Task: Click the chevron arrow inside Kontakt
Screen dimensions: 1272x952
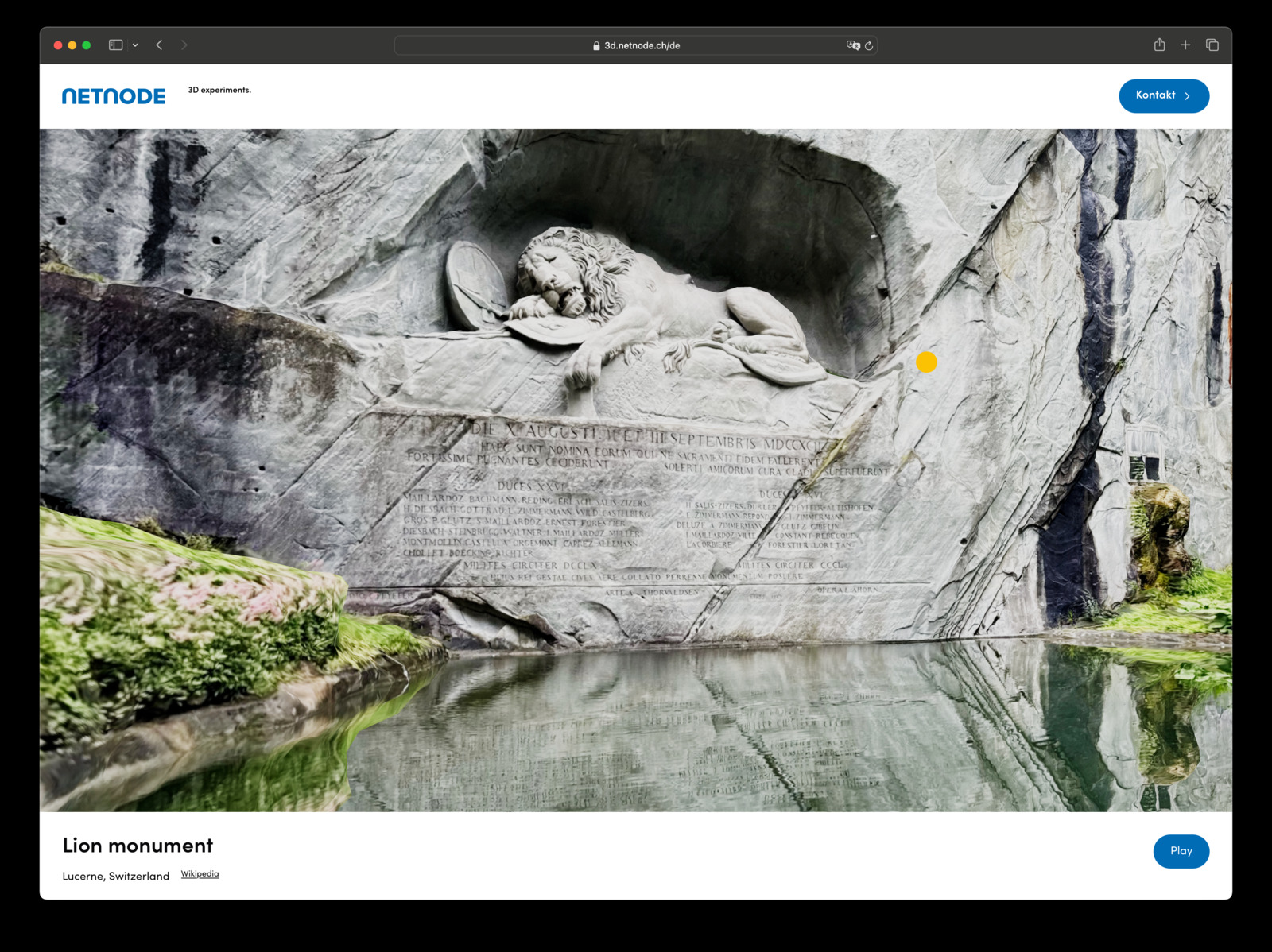Action: (x=1188, y=95)
